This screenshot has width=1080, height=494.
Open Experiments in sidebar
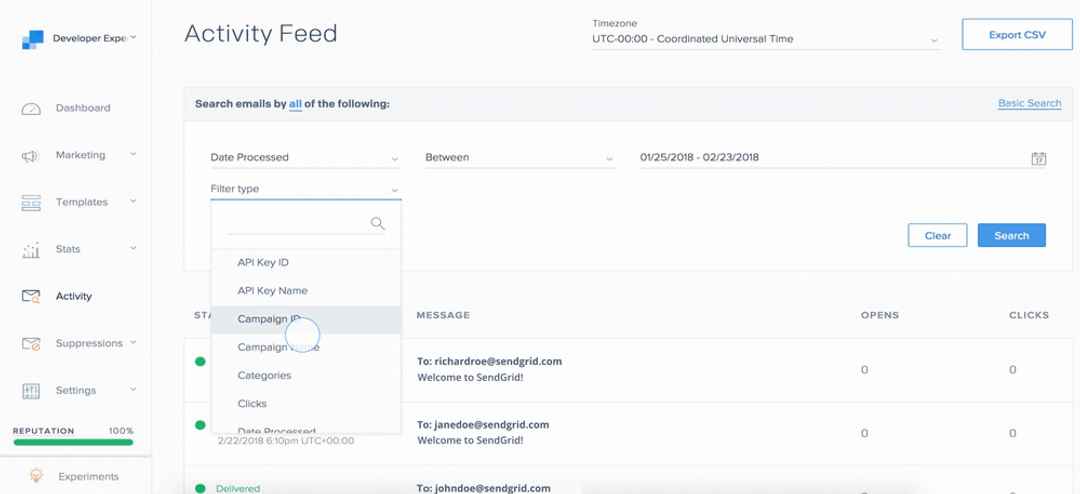click(x=88, y=476)
